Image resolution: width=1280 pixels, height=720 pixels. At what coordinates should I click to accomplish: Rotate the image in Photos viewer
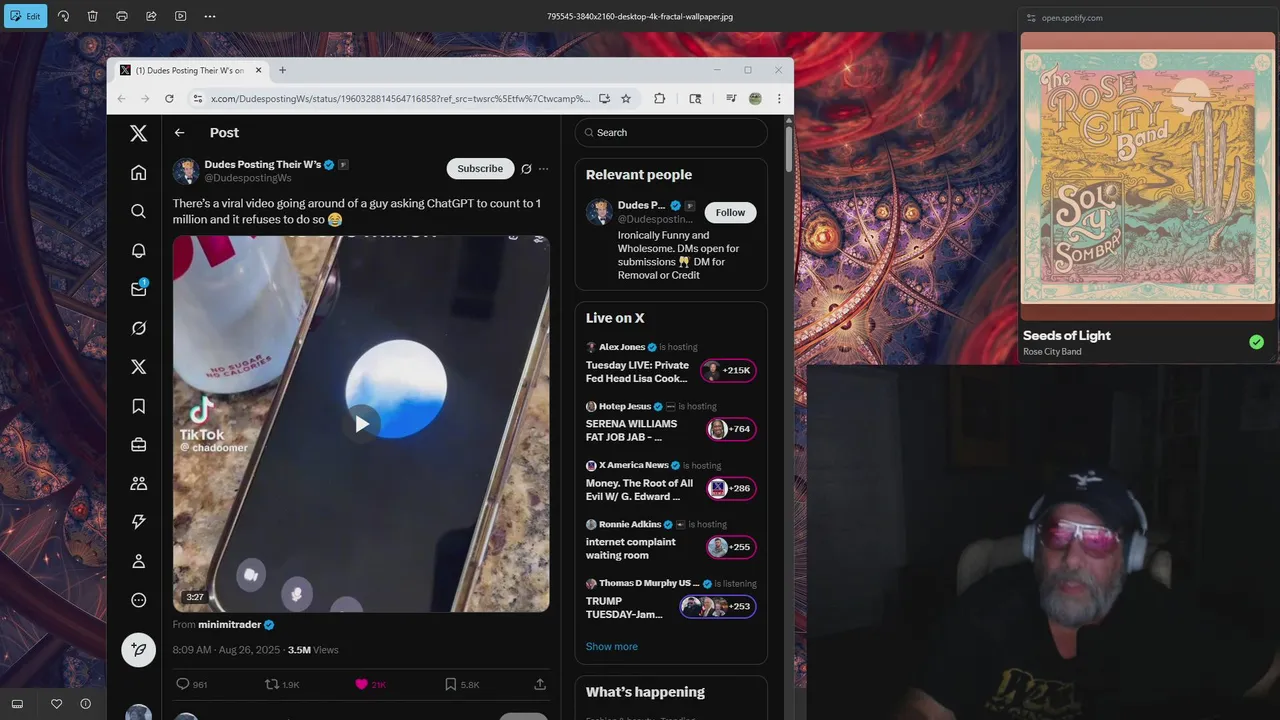click(x=63, y=16)
